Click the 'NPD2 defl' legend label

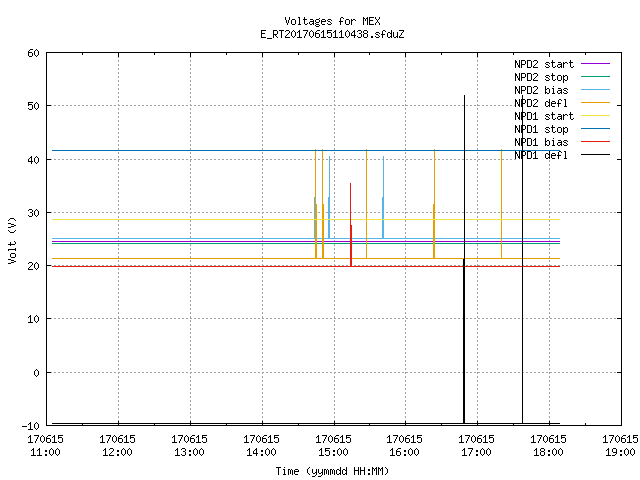[x=541, y=103]
